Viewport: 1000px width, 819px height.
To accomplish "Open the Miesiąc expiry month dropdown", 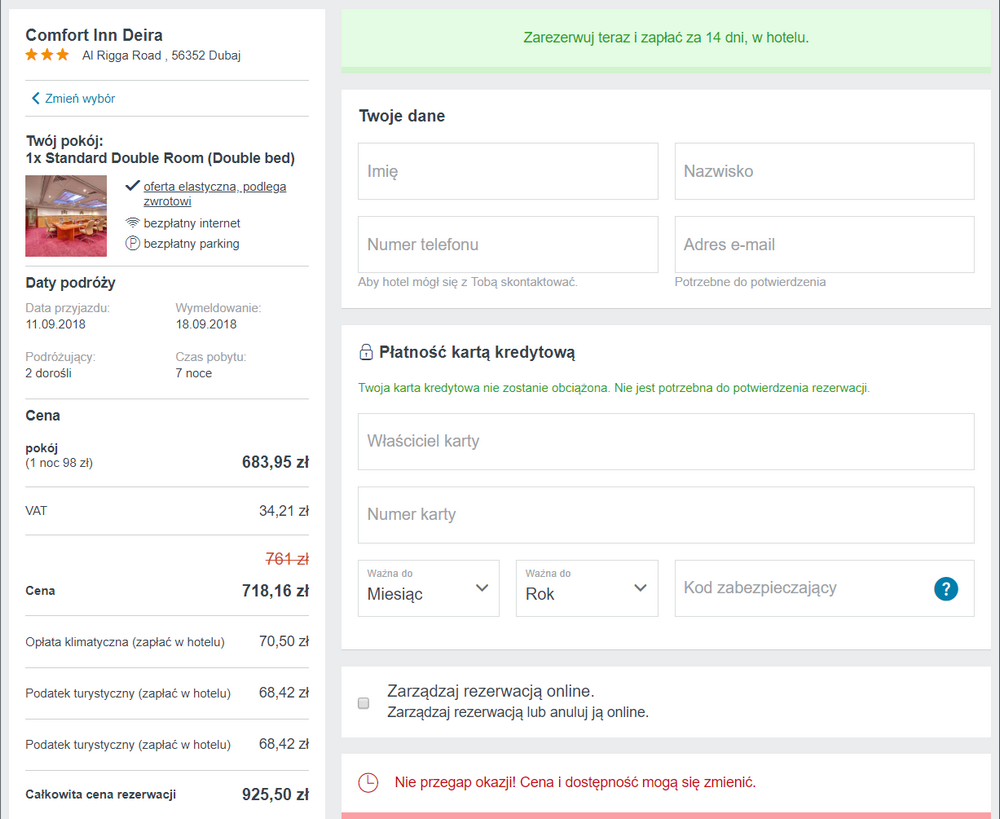I will (x=429, y=588).
